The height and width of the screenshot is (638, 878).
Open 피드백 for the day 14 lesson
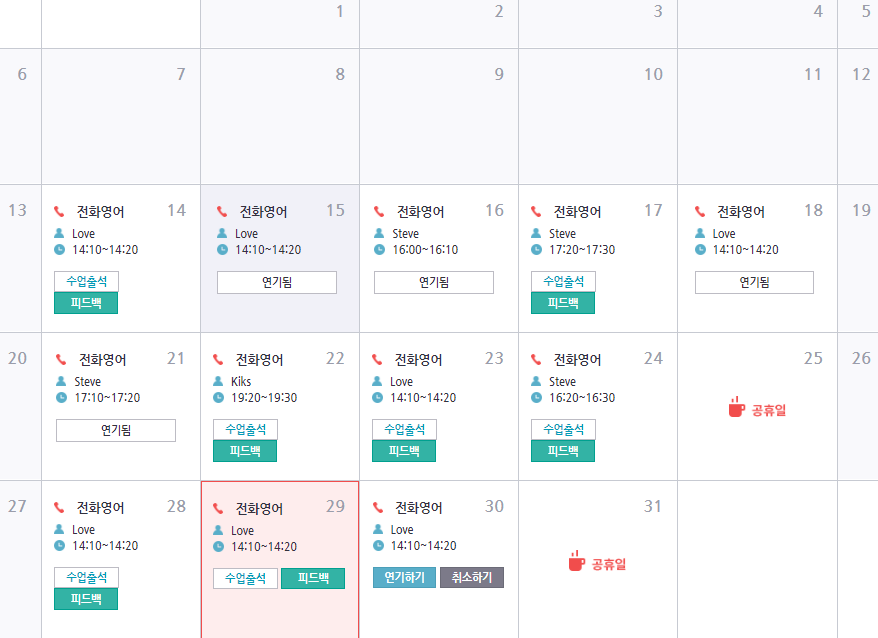tap(86, 303)
